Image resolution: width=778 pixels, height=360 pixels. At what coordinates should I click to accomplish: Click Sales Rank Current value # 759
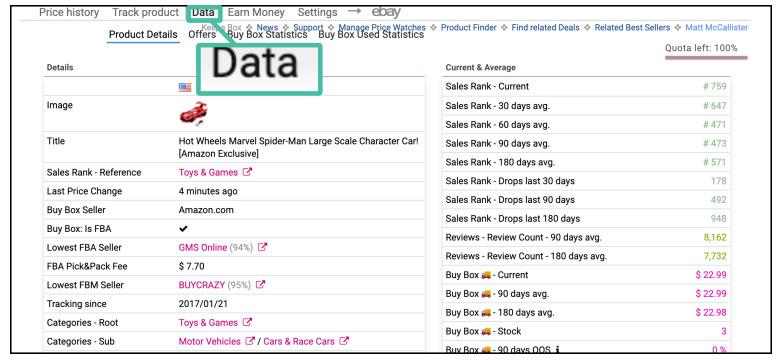(714, 86)
